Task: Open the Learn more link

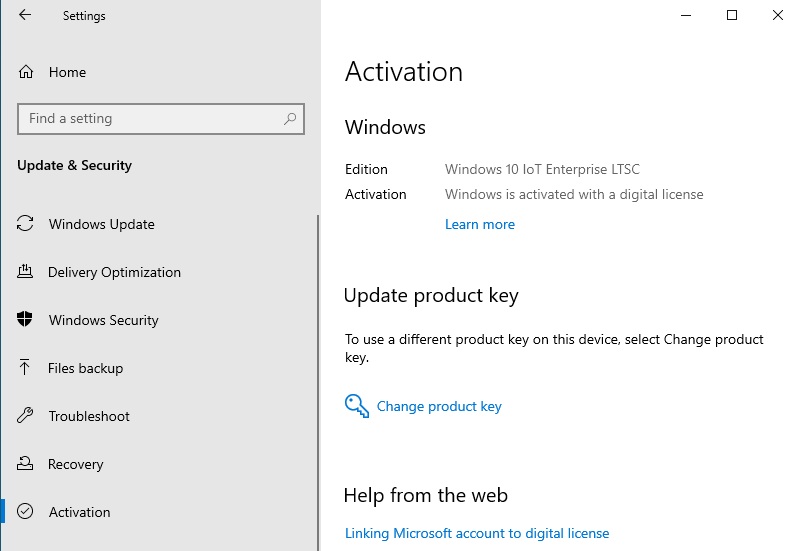Action: click(x=479, y=224)
